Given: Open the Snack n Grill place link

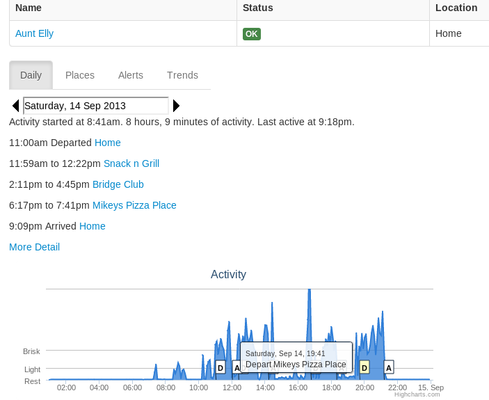Looking at the screenshot, I should click(x=131, y=163).
